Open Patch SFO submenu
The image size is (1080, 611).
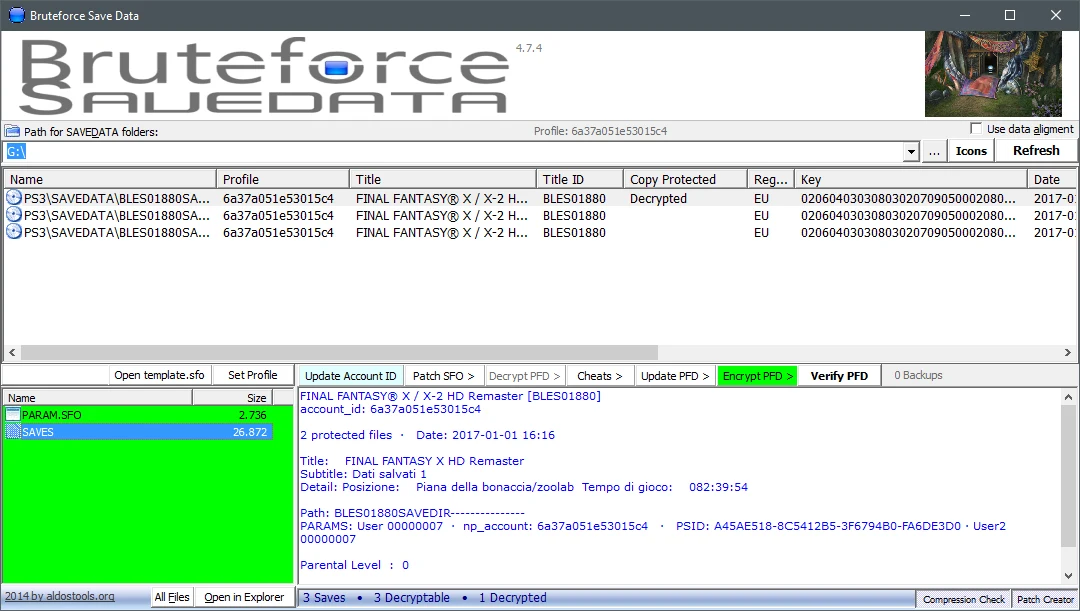coord(444,375)
